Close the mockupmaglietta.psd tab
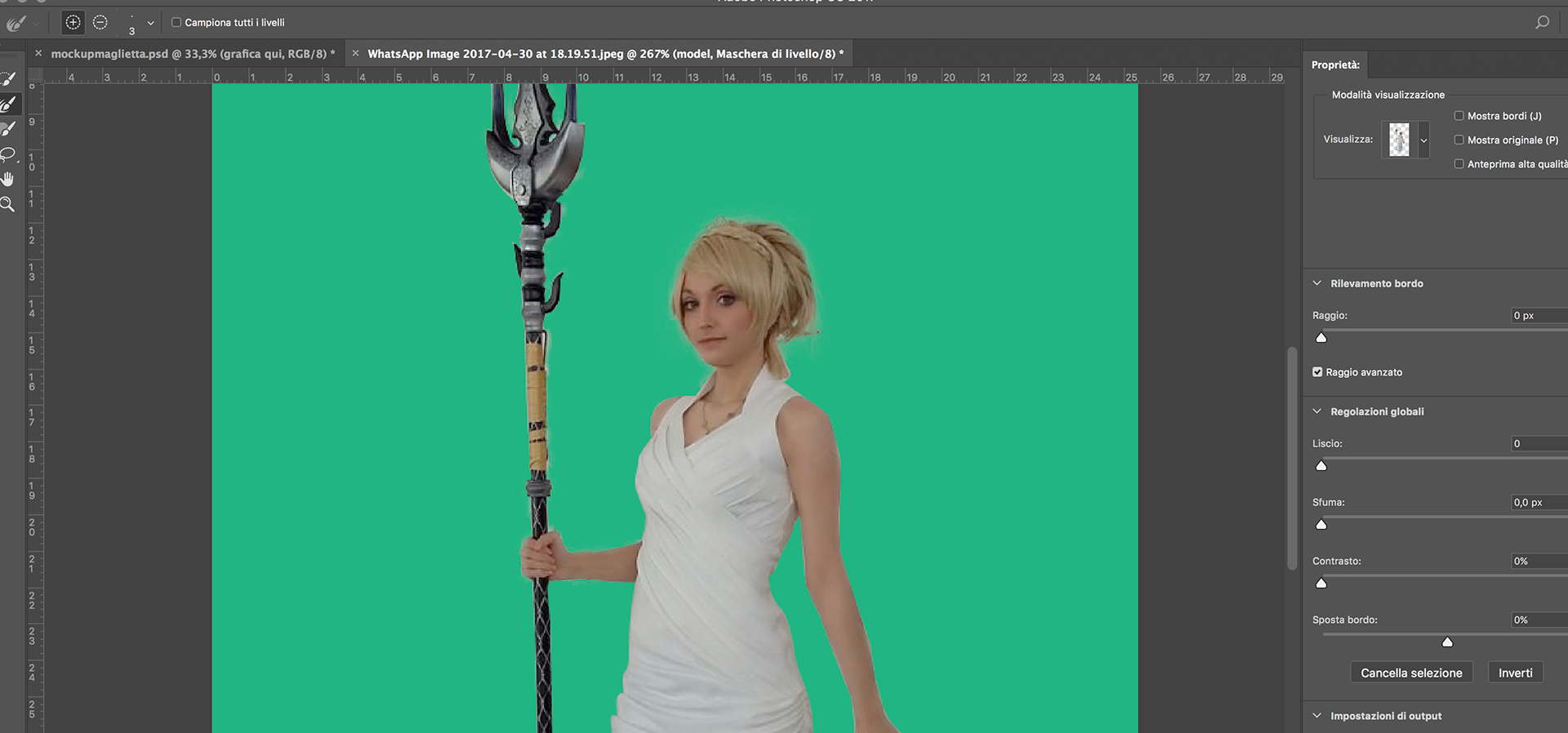The image size is (1568, 733). point(38,53)
